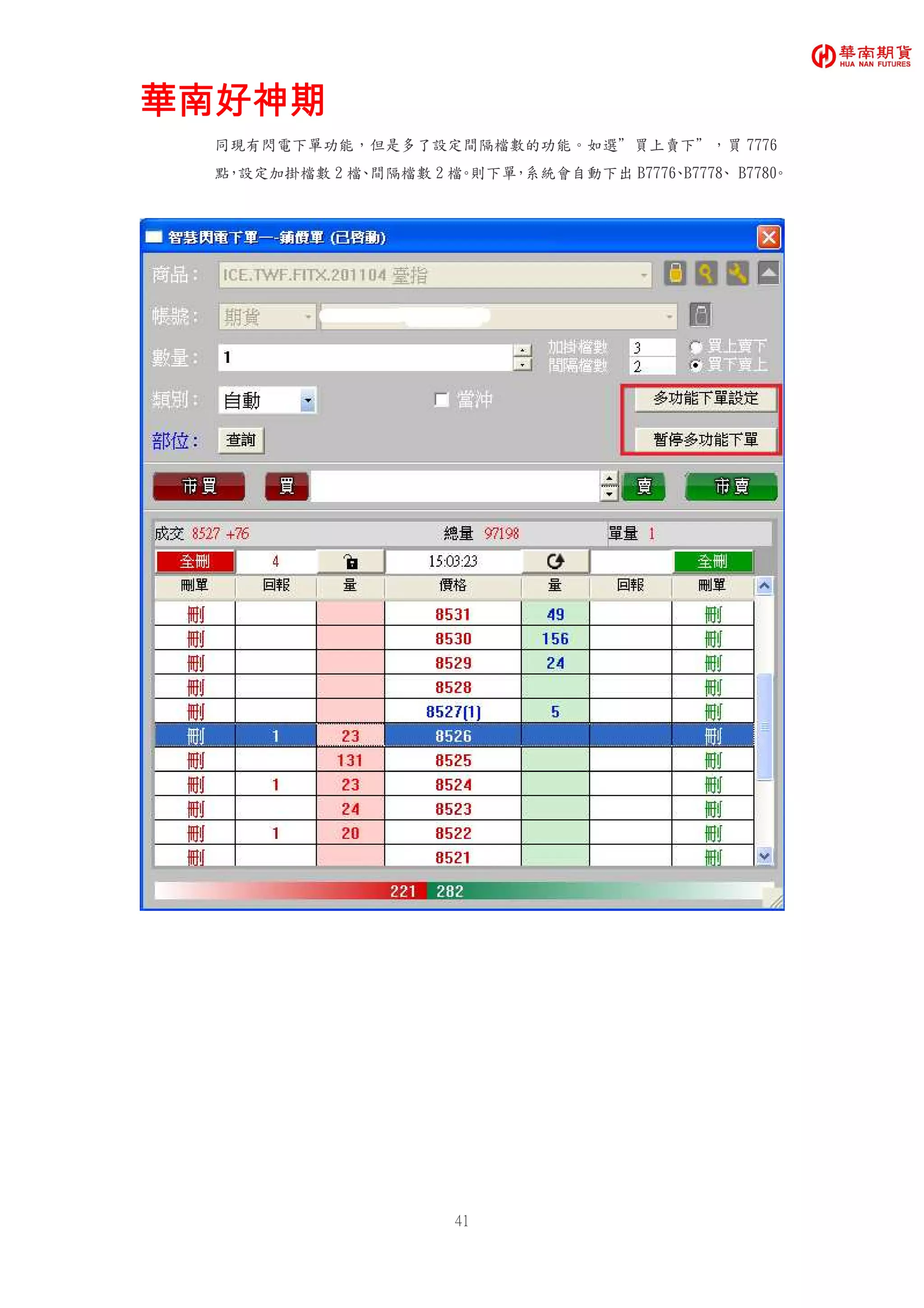
Task: Click buy volume 131 in 8525 row
Action: [350, 761]
